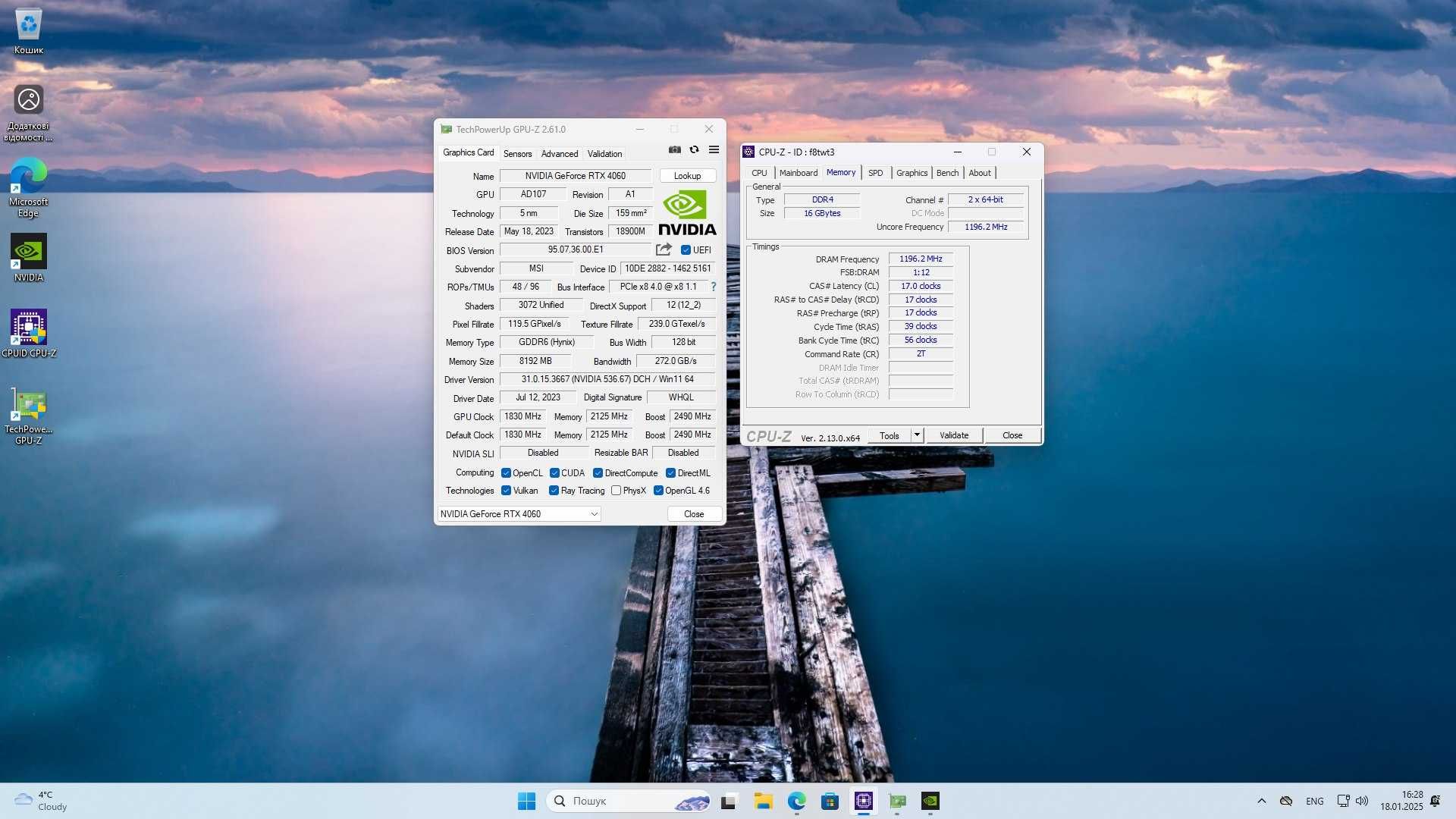
Task: Click the NVIDIA logo in GPU-Z
Action: tap(687, 212)
